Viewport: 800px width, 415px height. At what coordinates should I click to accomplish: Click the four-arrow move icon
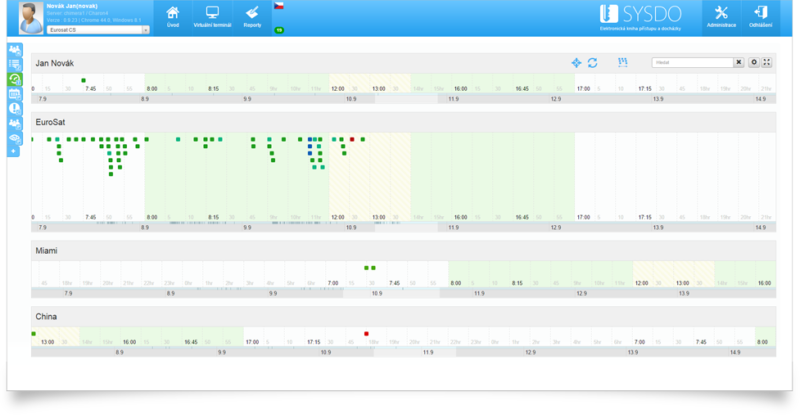click(x=576, y=63)
